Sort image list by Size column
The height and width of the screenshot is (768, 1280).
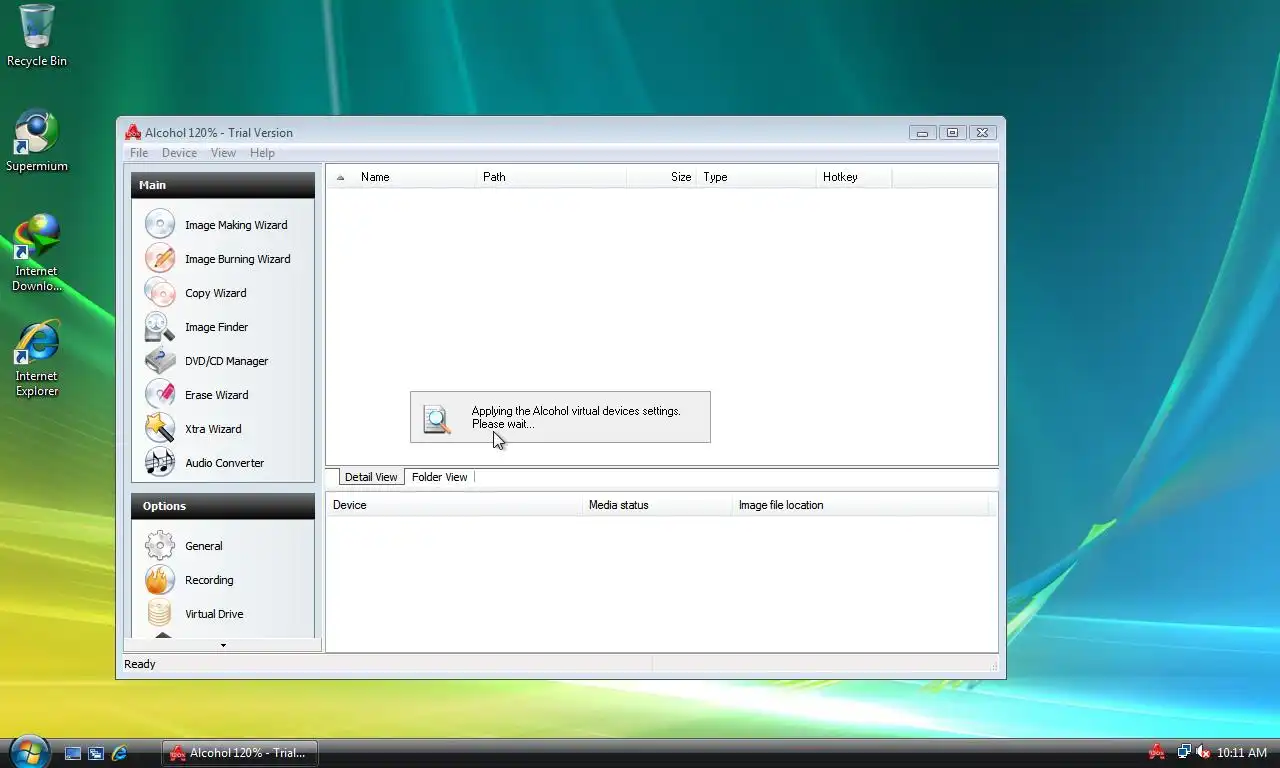[x=661, y=177]
